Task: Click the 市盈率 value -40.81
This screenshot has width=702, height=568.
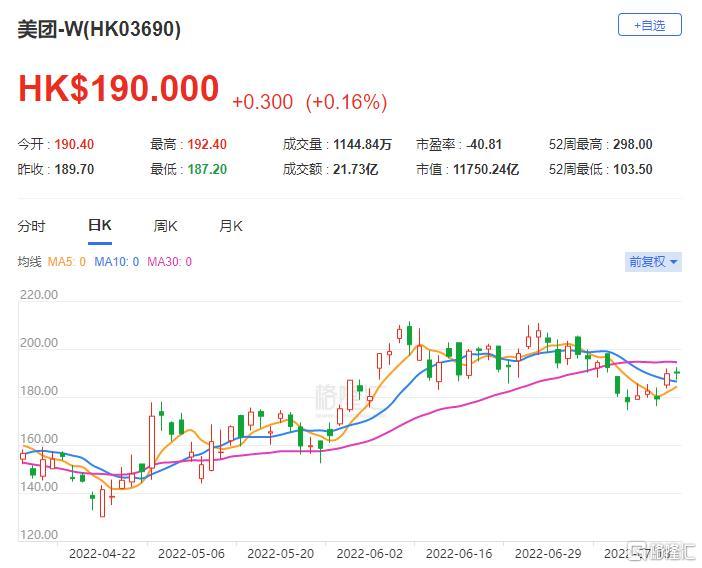Action: (x=484, y=144)
